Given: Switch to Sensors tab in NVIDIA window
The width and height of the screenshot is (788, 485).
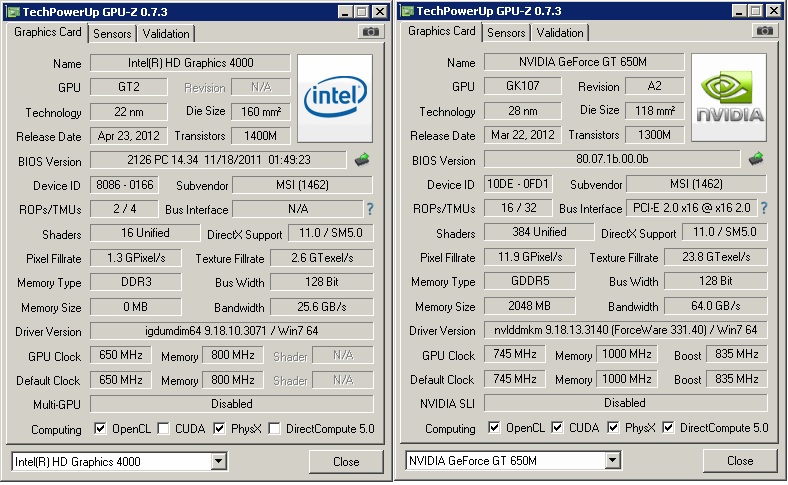Looking at the screenshot, I should 506,33.
